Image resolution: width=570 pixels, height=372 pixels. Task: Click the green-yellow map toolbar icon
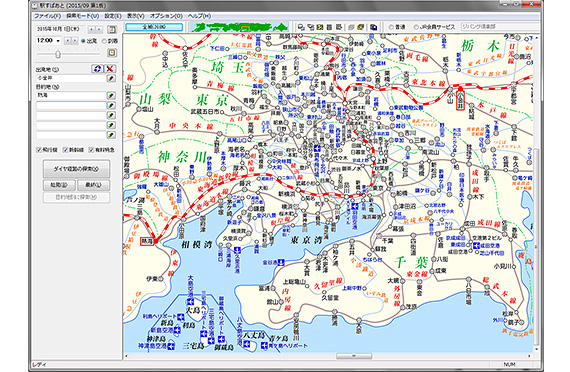tap(320, 27)
